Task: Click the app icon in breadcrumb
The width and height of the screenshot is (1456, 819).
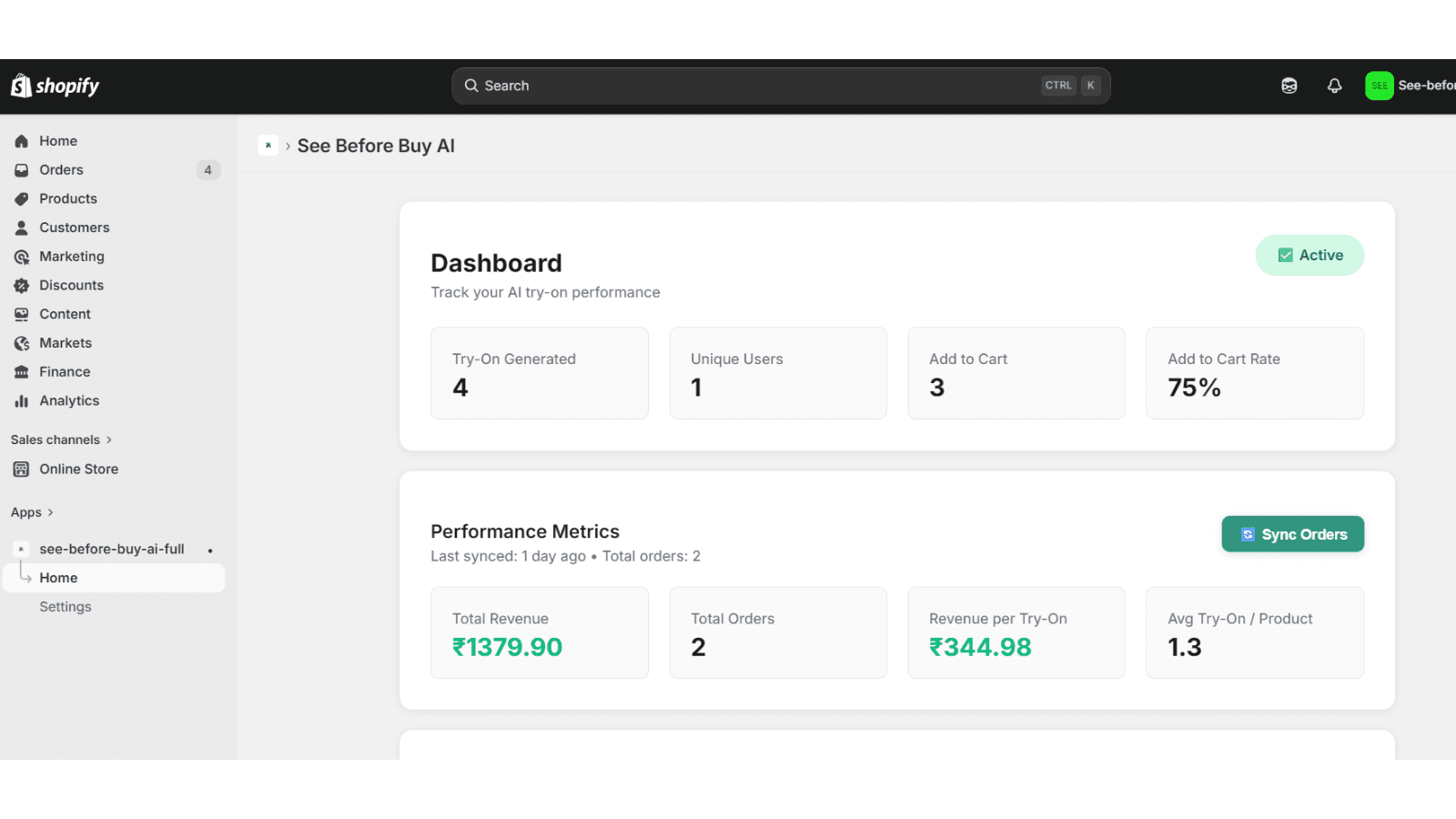Action: pyautogui.click(x=268, y=146)
